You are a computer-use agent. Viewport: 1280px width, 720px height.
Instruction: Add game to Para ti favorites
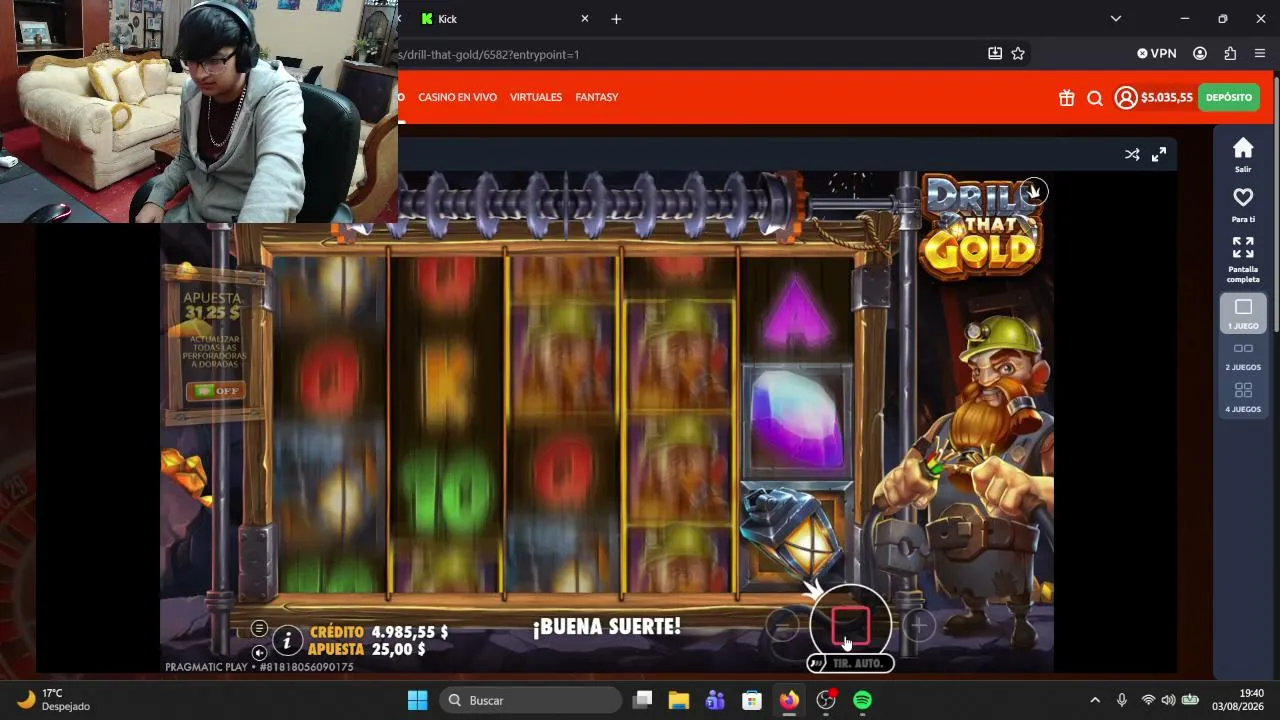(x=1243, y=204)
